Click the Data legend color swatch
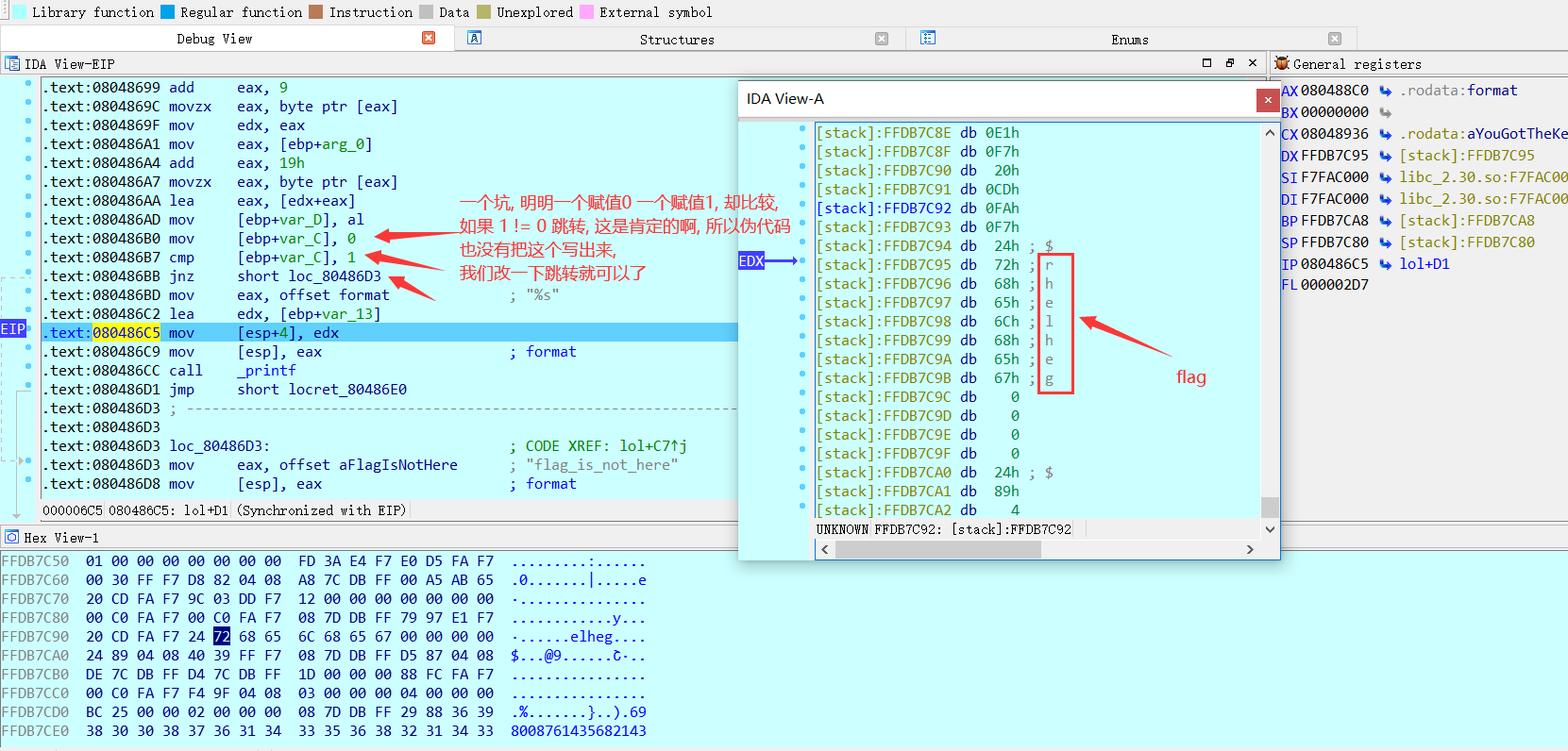This screenshot has width=1568, height=751. coord(427,12)
